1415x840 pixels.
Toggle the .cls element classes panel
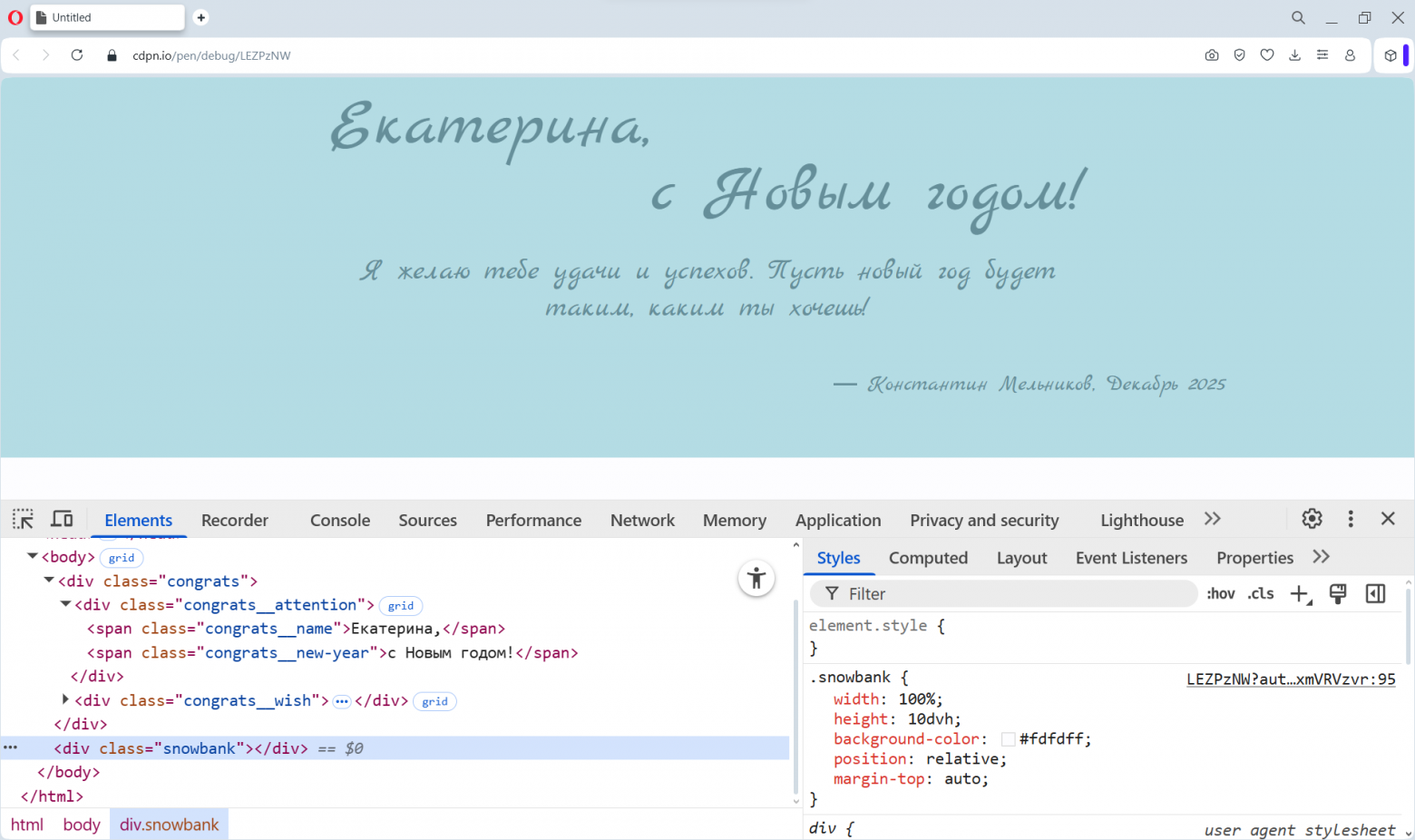[1260, 594]
